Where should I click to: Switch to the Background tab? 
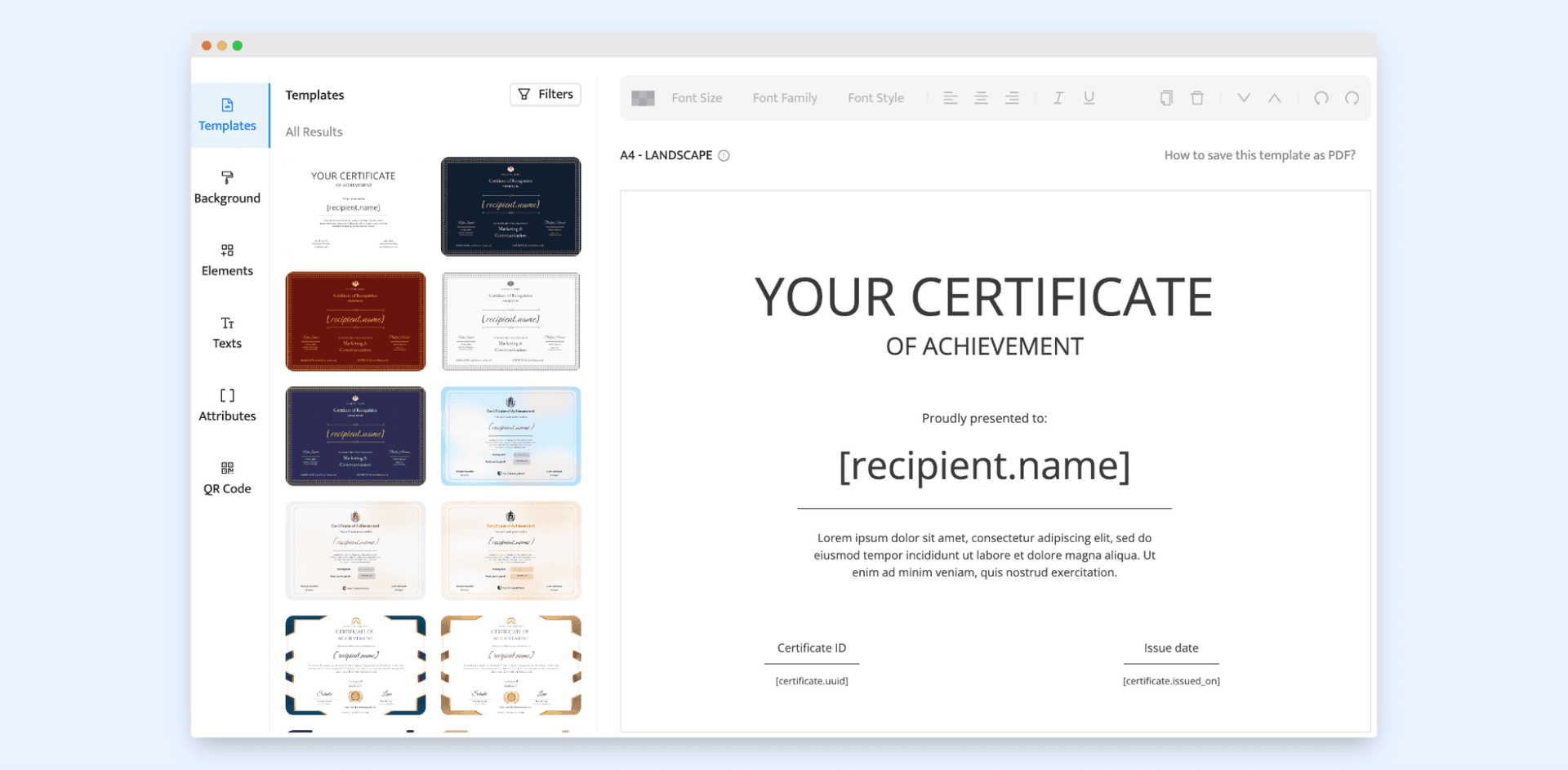(x=227, y=188)
